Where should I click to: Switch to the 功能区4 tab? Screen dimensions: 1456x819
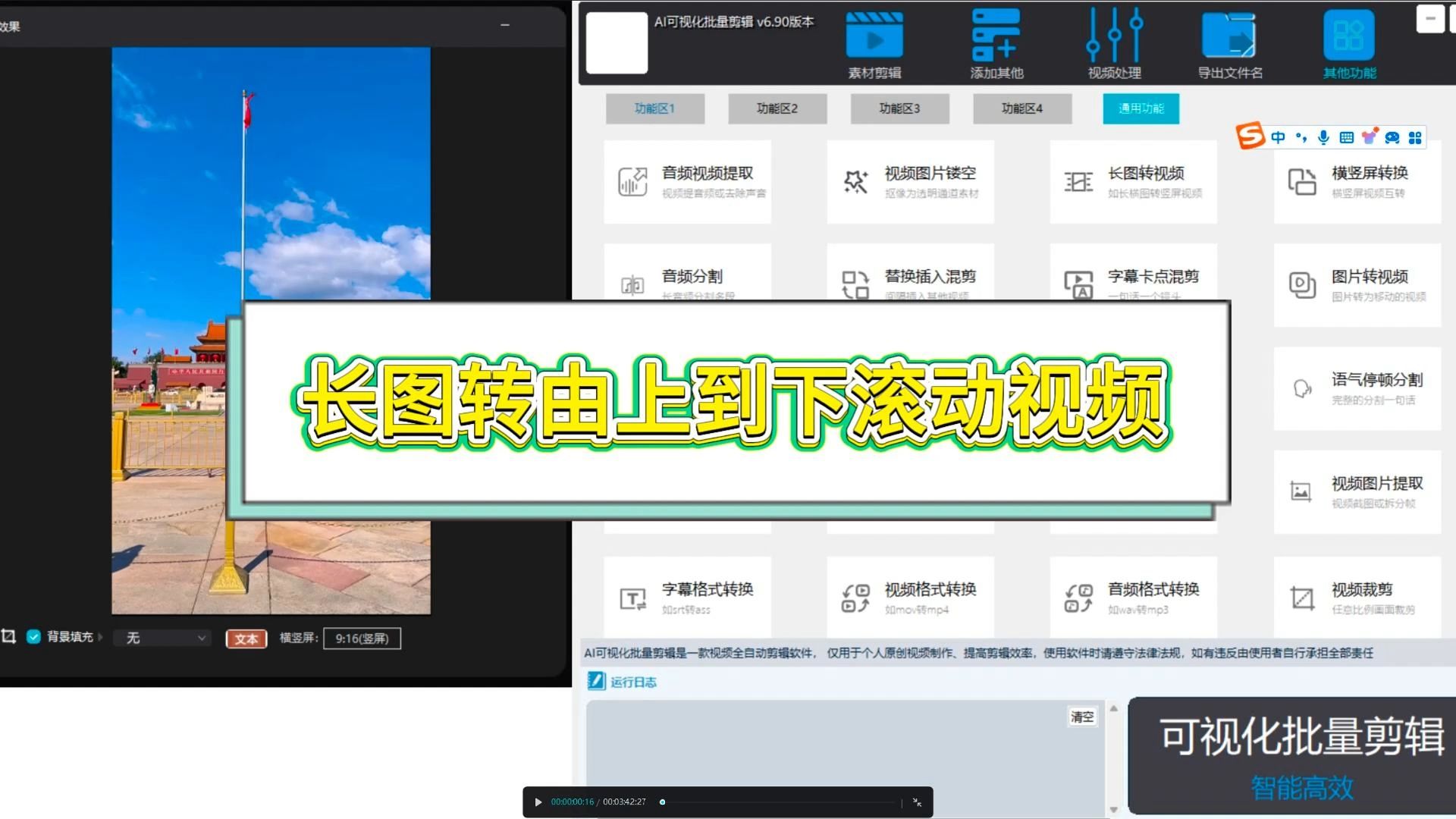(1022, 108)
